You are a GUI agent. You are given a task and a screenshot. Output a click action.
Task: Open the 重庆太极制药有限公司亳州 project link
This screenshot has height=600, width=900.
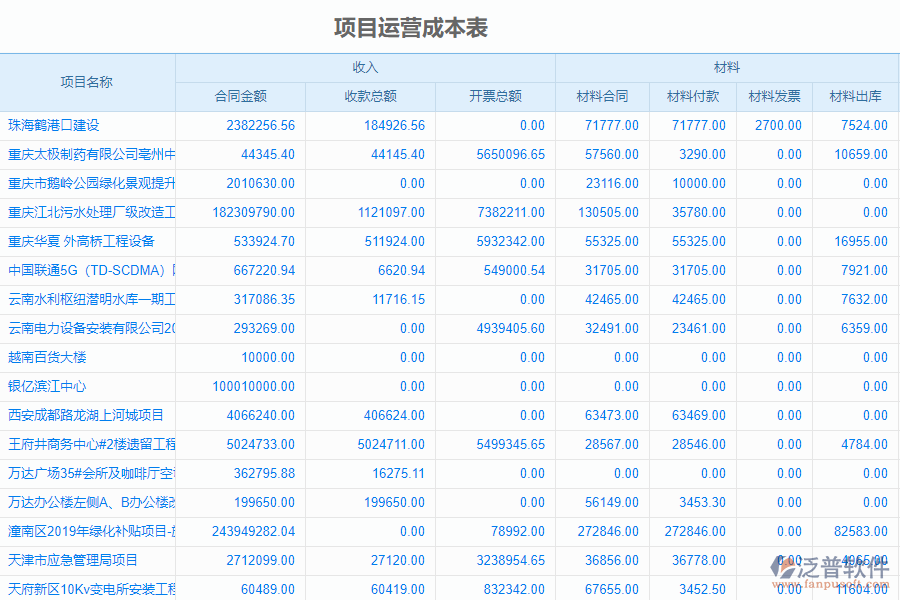90,154
